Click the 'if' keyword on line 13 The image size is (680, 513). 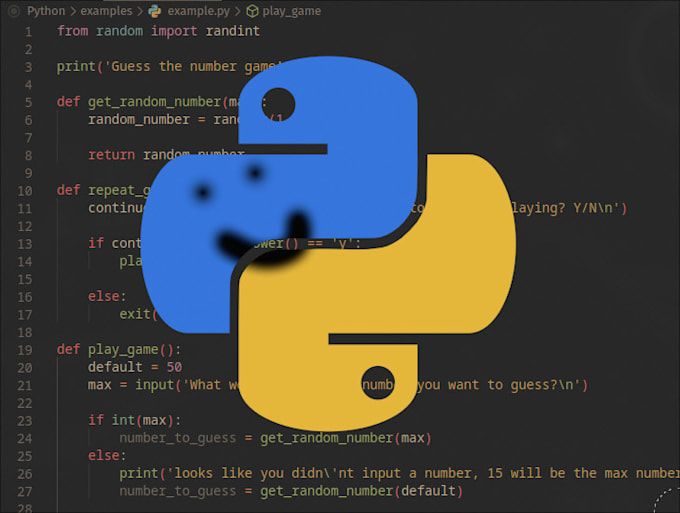(96, 243)
